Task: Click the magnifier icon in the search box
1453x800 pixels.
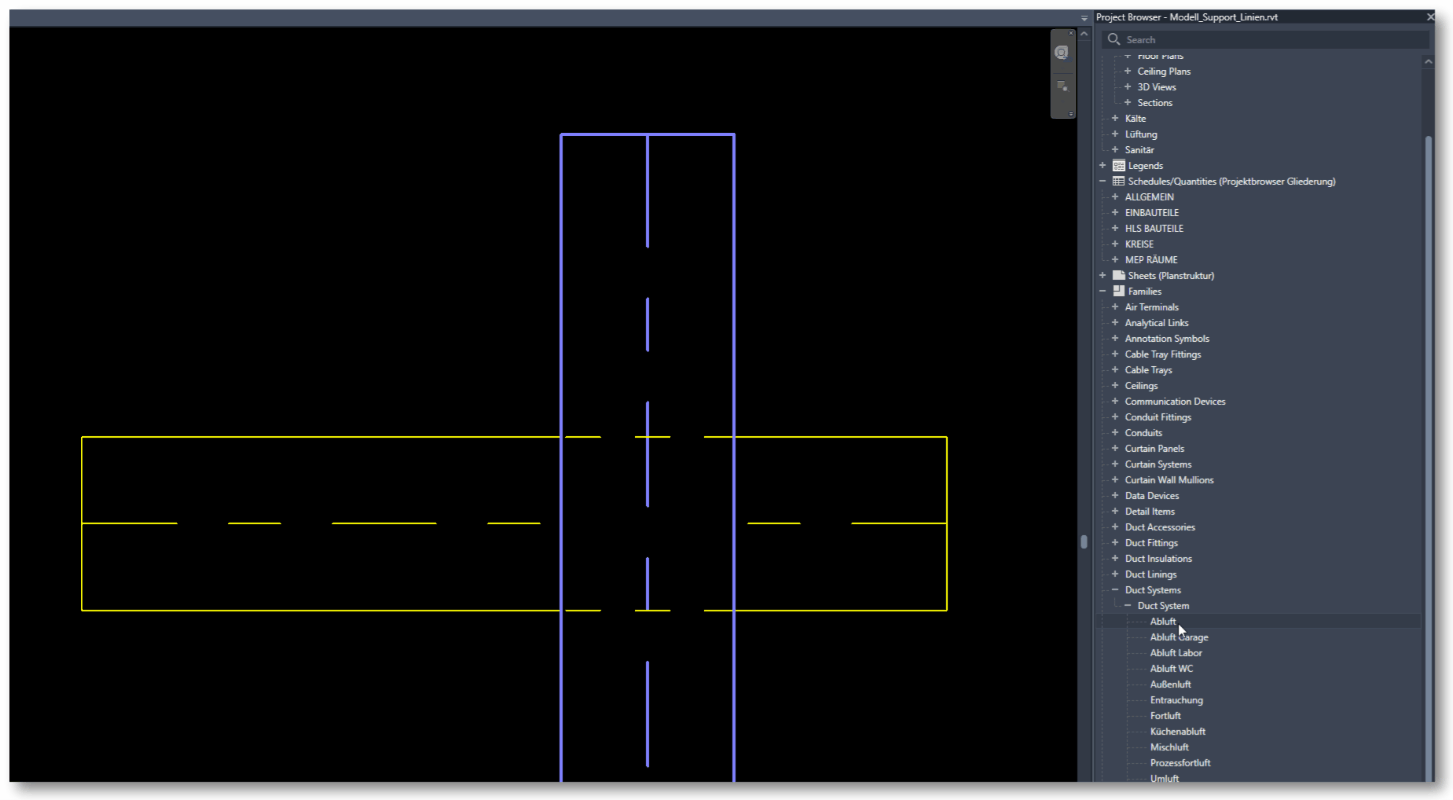Action: coord(1114,40)
